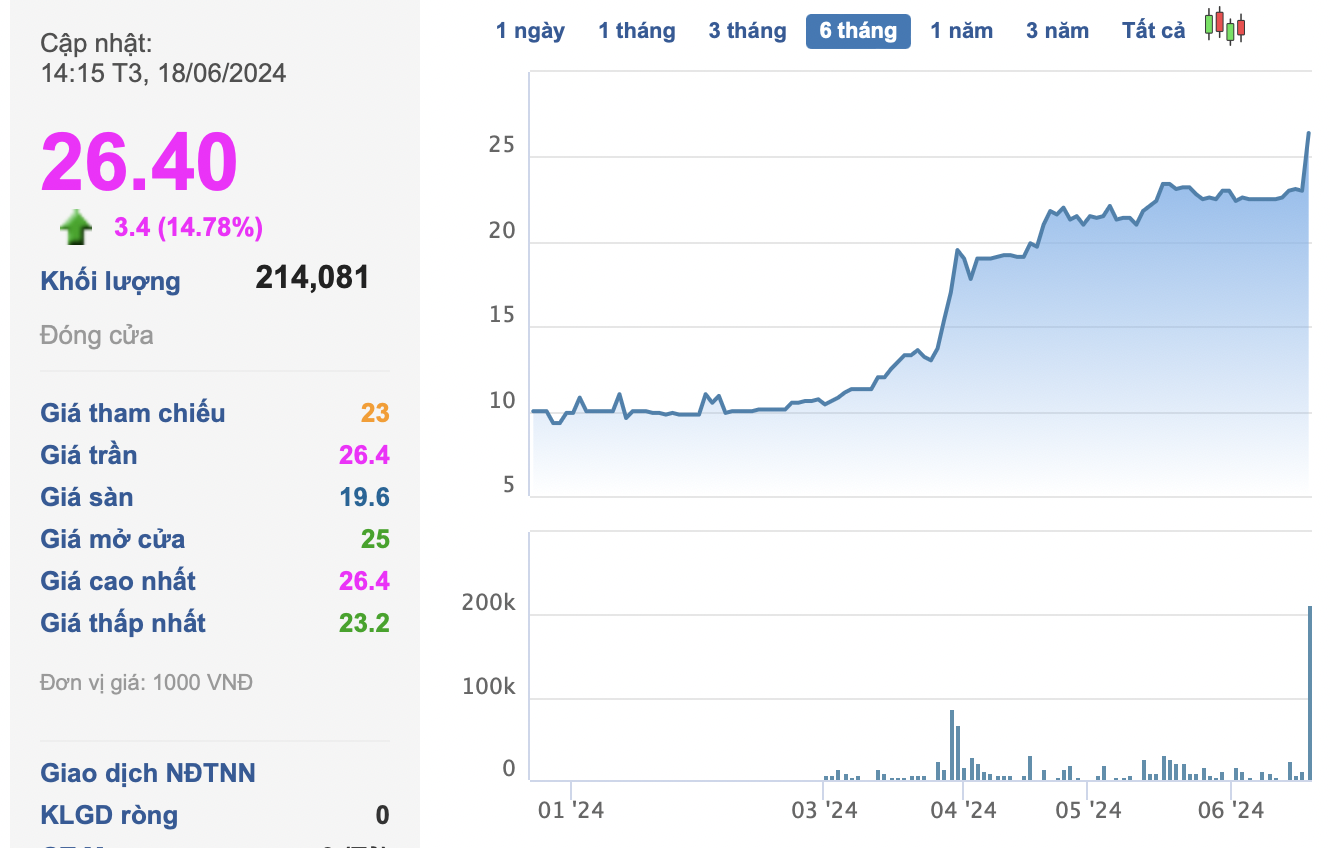Click the latest price peak on the line chart
Screen dimensions: 1330x848
(1308, 133)
